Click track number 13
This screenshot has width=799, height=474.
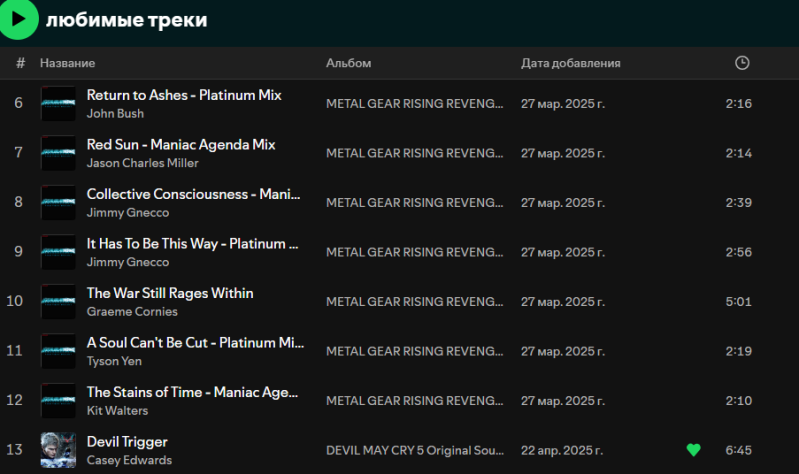tap(14, 450)
